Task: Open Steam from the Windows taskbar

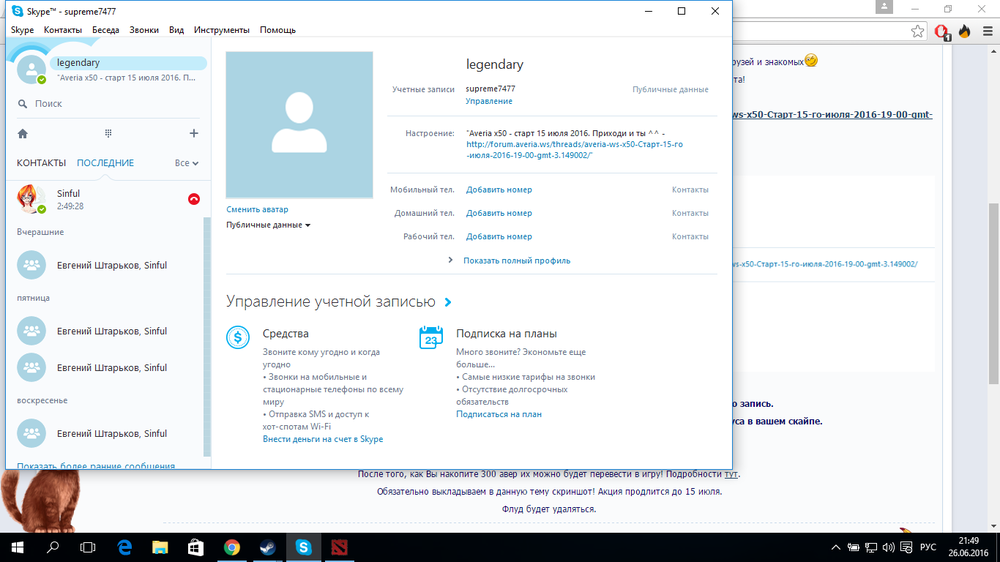Action: point(267,547)
